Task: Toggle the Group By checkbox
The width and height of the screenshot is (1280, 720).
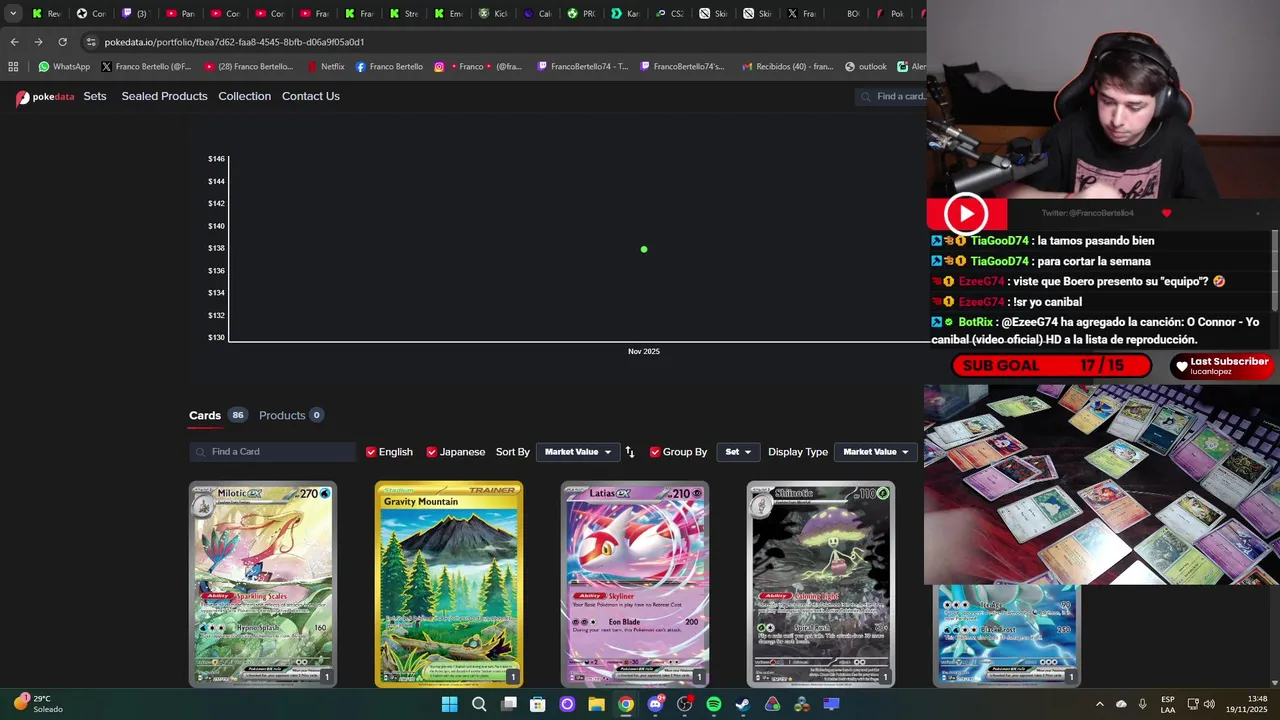Action: [x=655, y=452]
